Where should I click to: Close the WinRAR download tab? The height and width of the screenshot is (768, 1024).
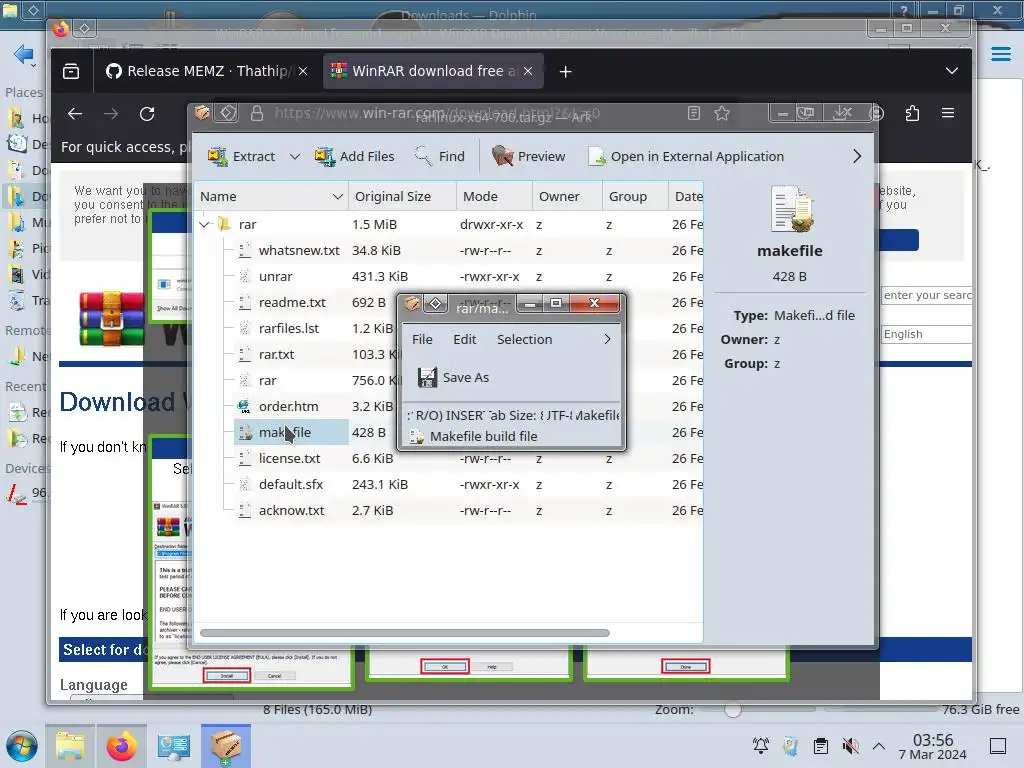click(528, 71)
